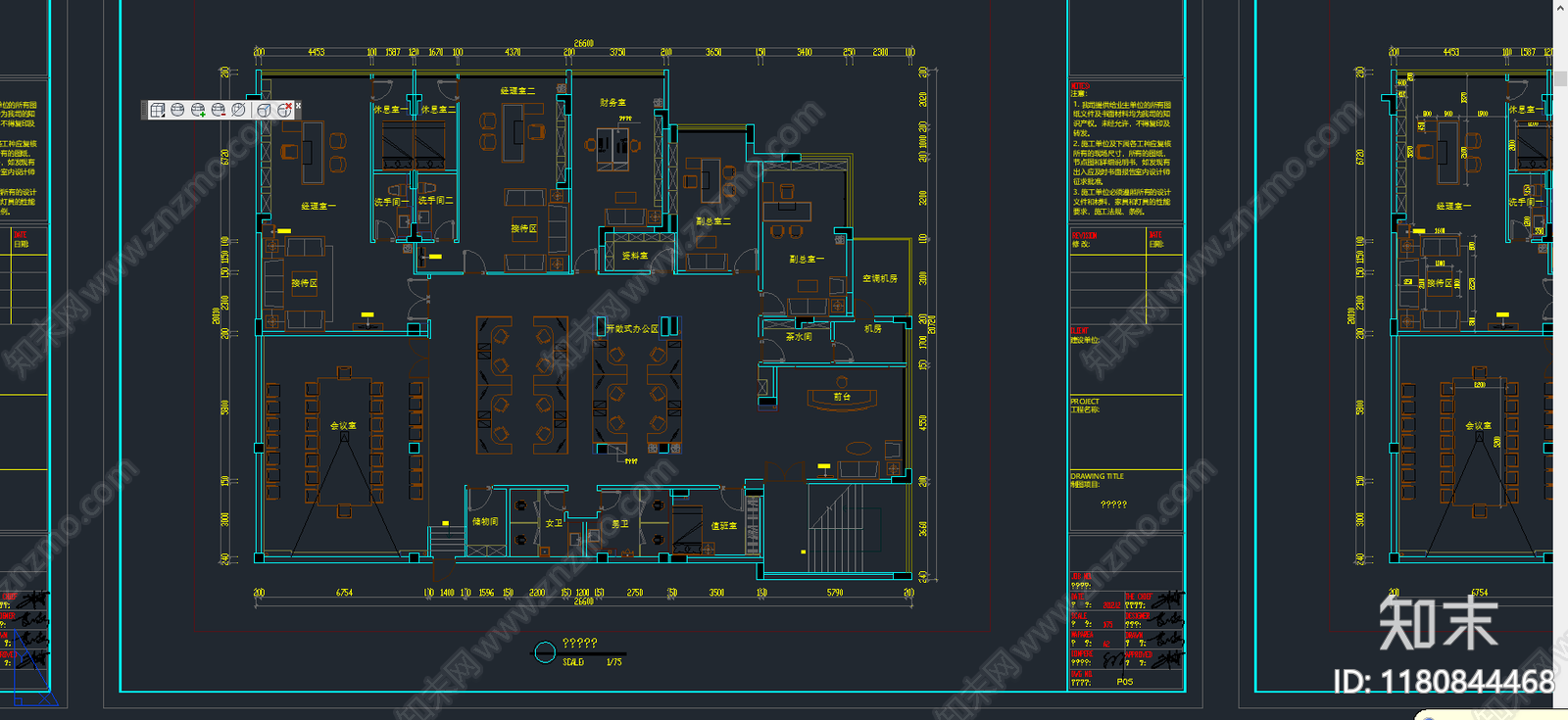Select the Smooth More tool with green plus
The width and height of the screenshot is (1568, 720).
[x=198, y=110]
